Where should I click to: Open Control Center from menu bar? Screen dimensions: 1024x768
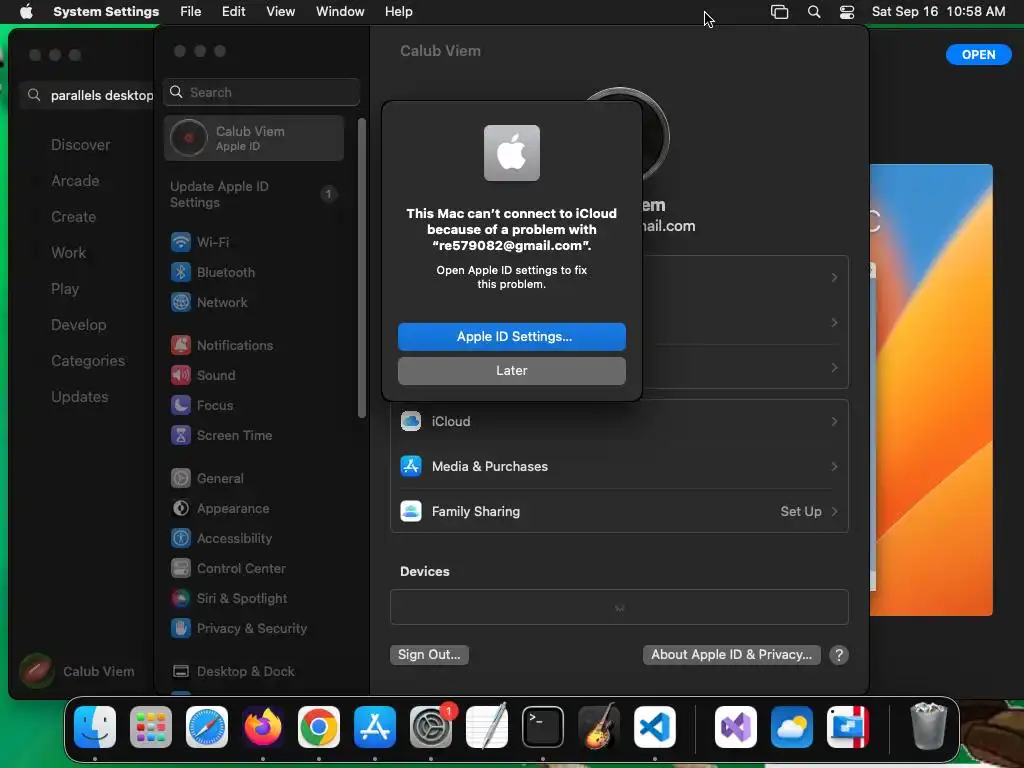click(846, 12)
